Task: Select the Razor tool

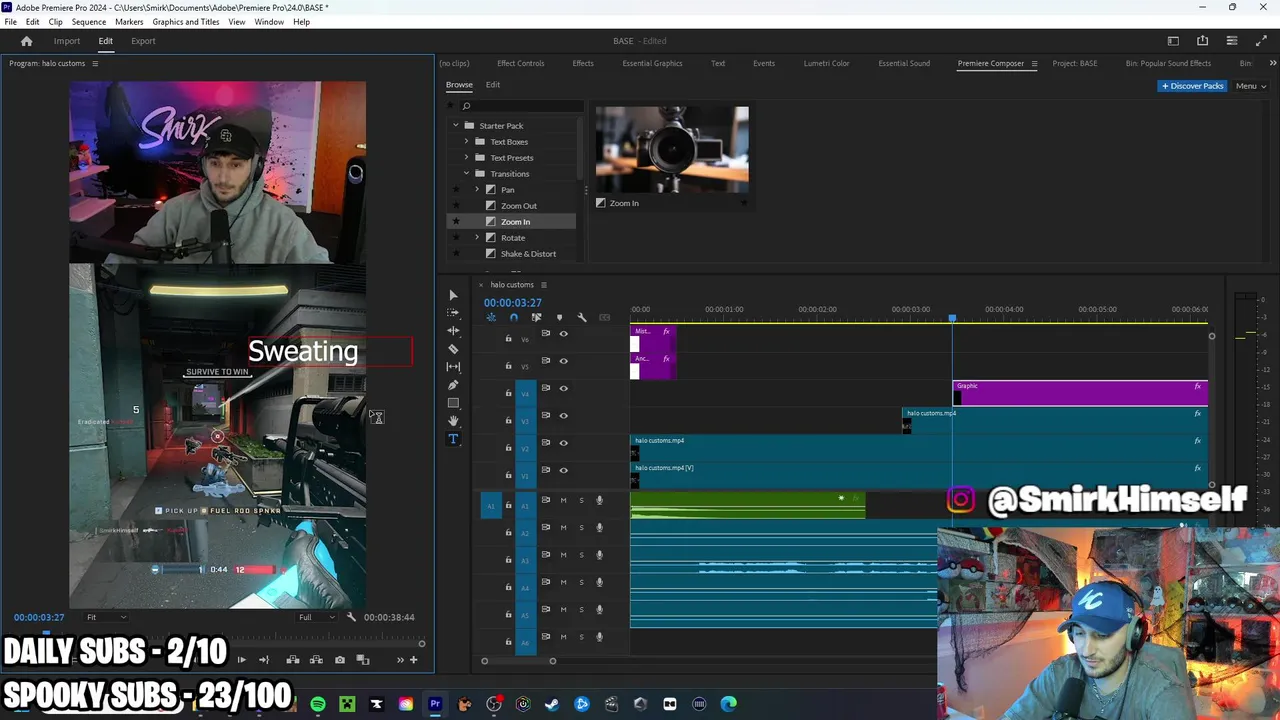Action: pos(453,348)
